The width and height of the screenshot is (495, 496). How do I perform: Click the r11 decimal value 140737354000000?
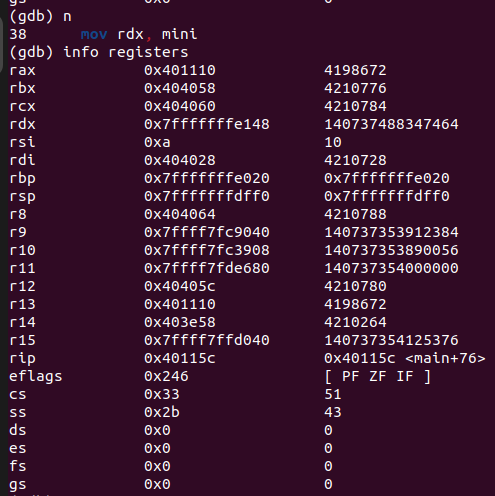click(x=391, y=268)
